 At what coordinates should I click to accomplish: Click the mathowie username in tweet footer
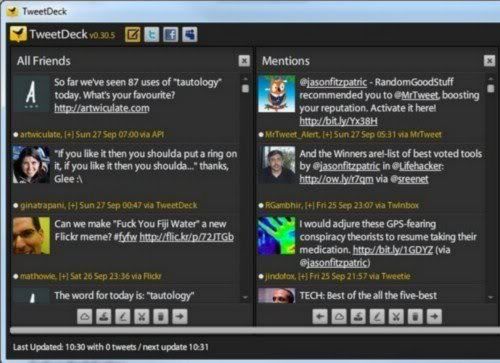point(38,276)
